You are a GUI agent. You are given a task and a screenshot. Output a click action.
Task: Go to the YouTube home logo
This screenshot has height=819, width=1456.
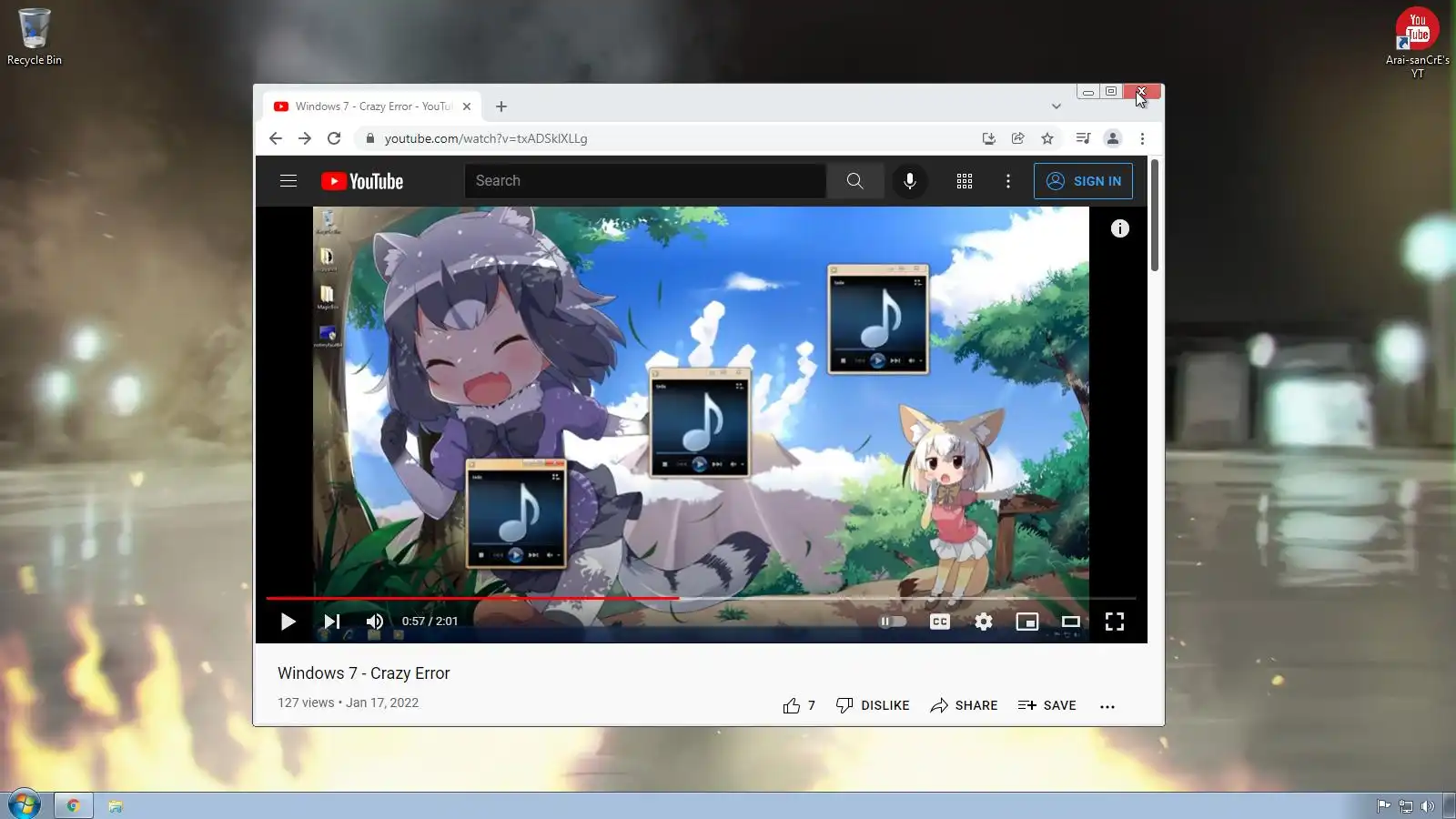point(362,181)
